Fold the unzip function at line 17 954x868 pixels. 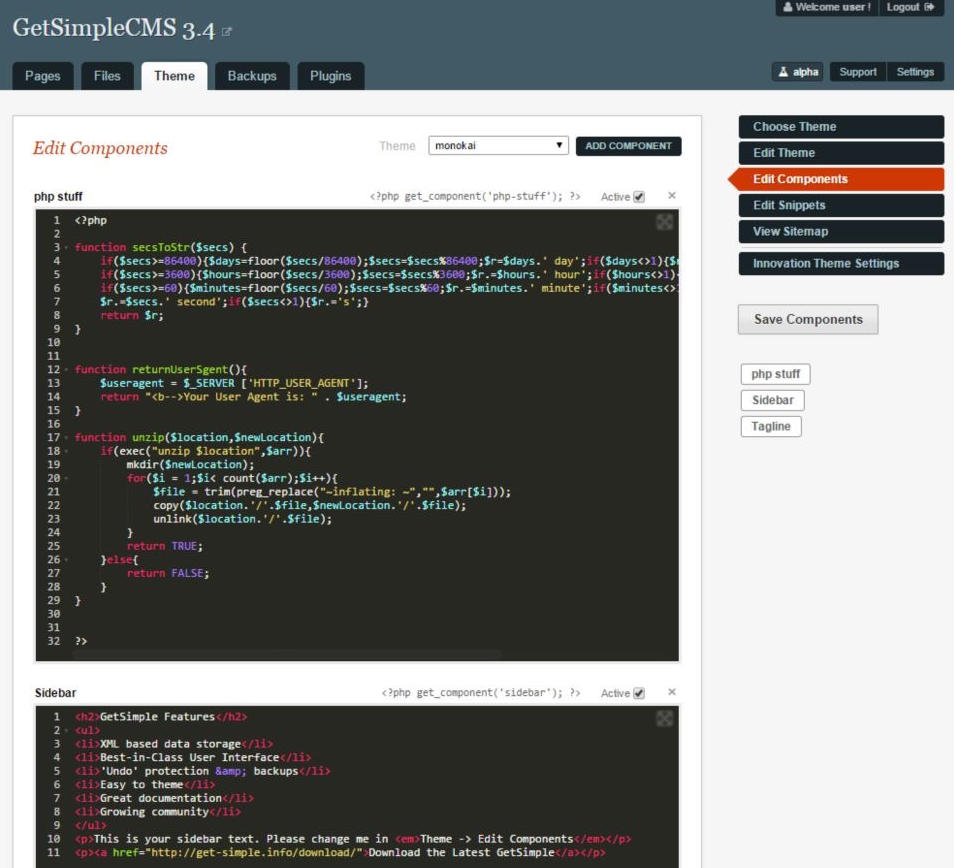[x=66, y=438]
